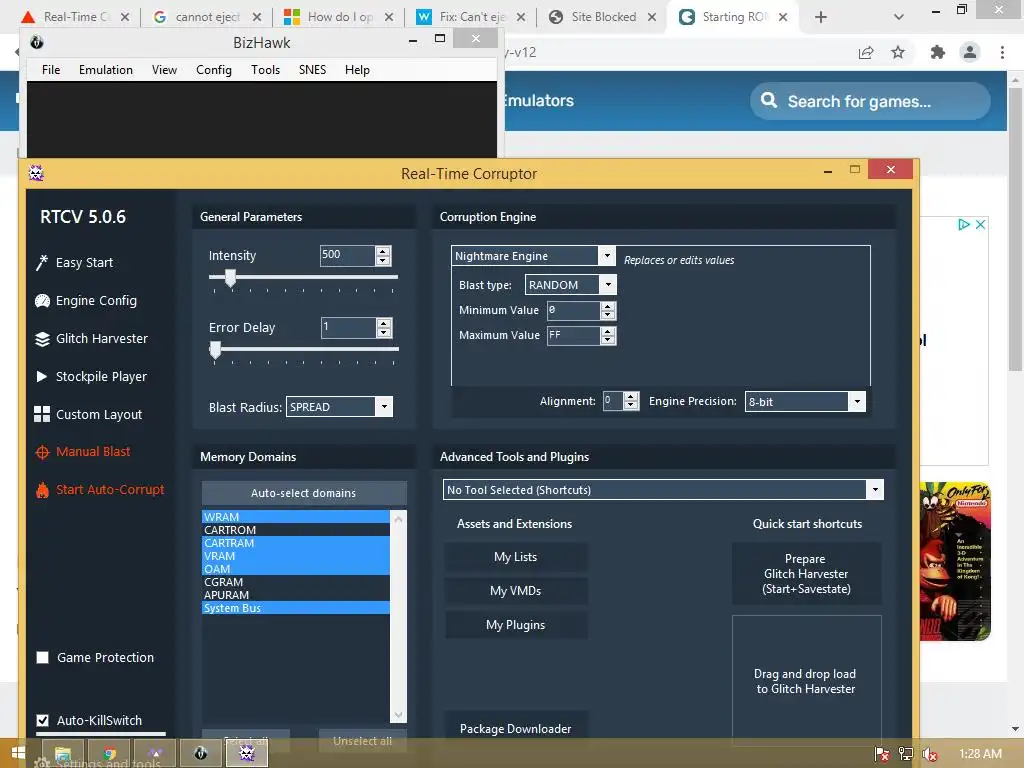Open Glitch Harvester layers icon
The height and width of the screenshot is (768, 1024).
pos(42,339)
